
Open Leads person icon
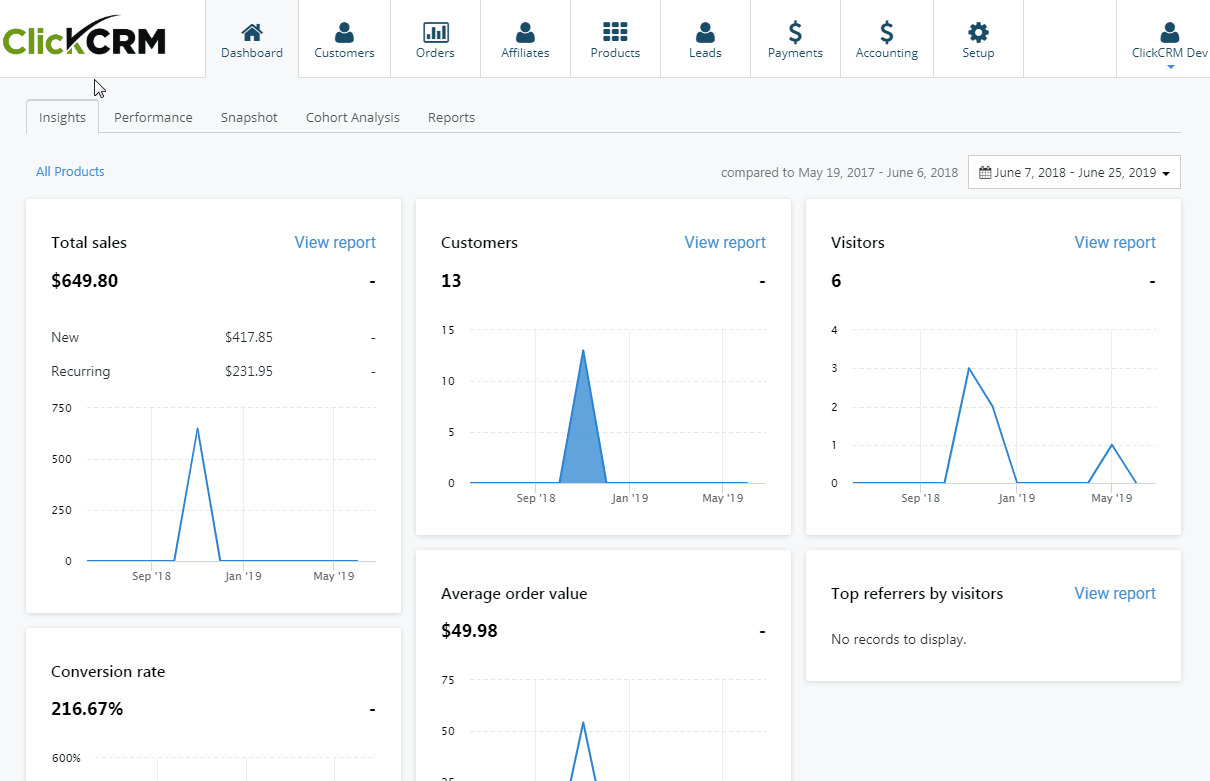click(x=705, y=32)
